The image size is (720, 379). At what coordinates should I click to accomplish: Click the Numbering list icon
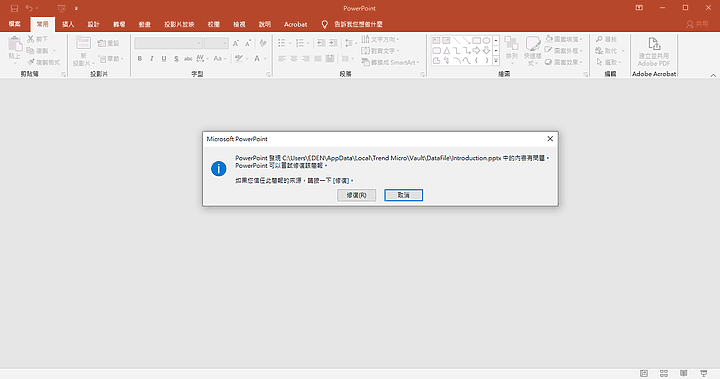[300, 43]
